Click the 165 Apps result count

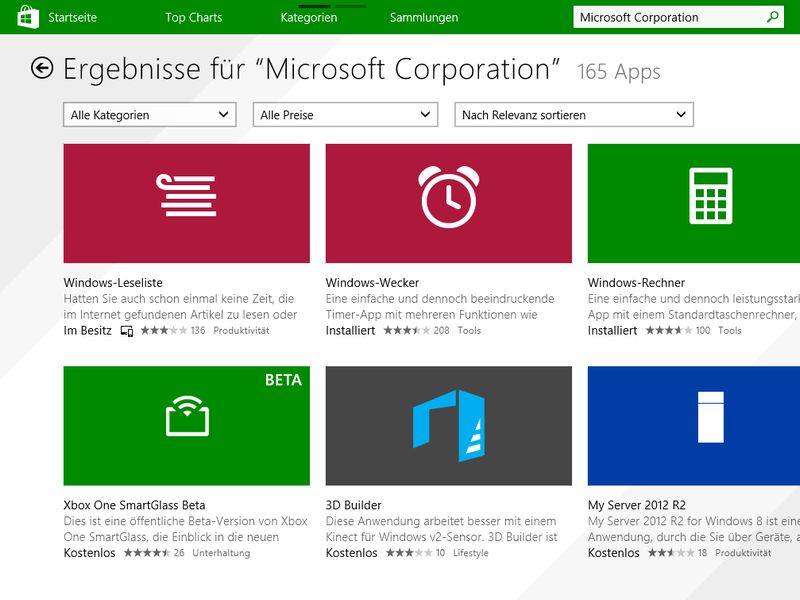click(x=619, y=71)
